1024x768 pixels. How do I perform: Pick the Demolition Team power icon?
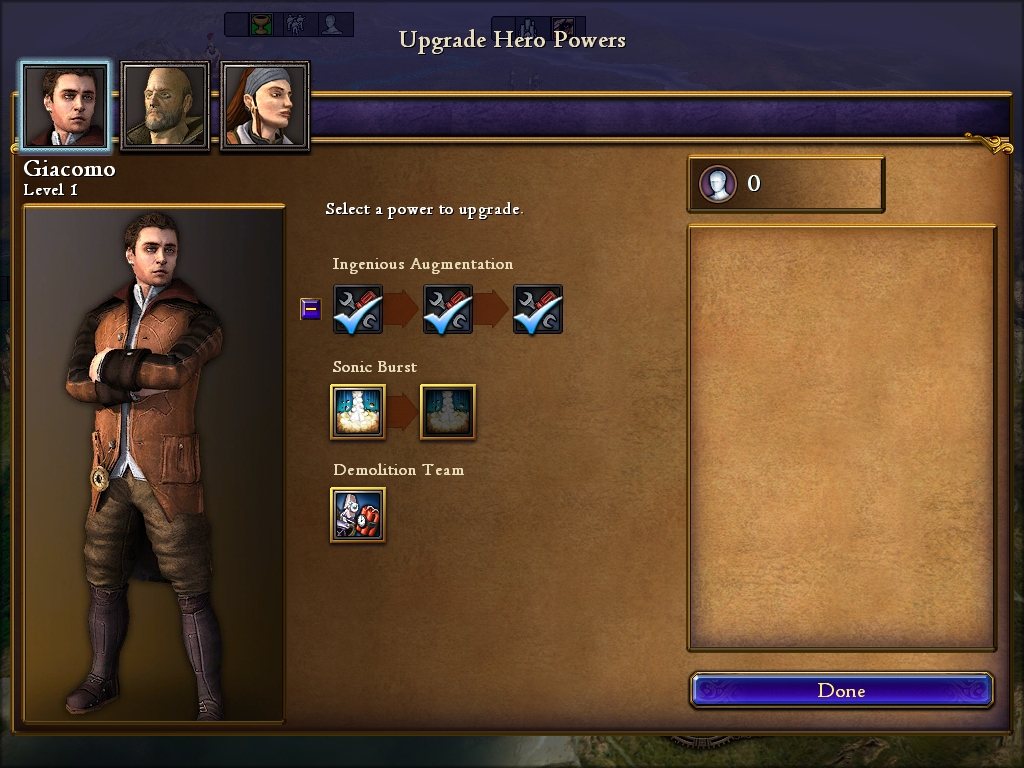pos(358,515)
